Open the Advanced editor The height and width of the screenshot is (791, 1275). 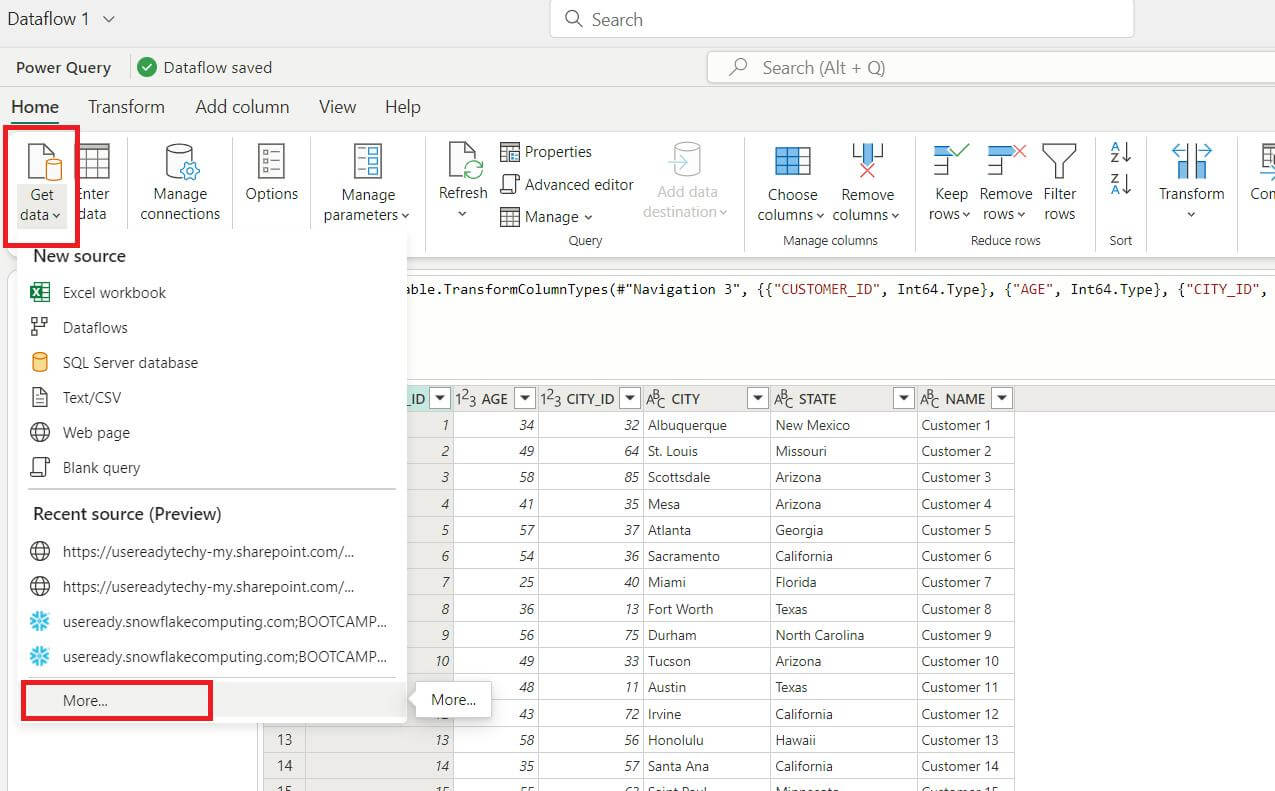point(567,184)
